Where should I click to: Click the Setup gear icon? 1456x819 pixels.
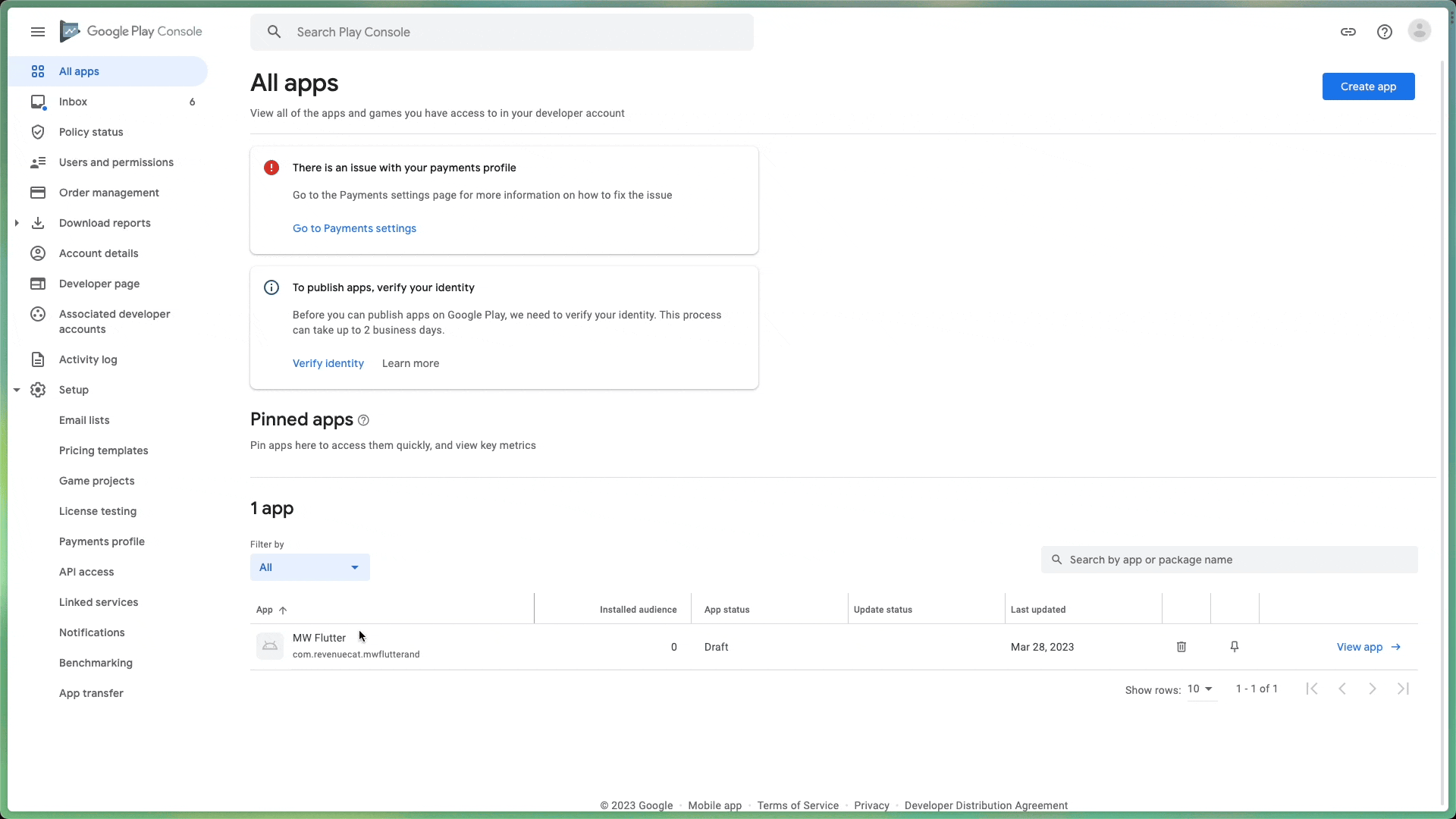(x=38, y=390)
